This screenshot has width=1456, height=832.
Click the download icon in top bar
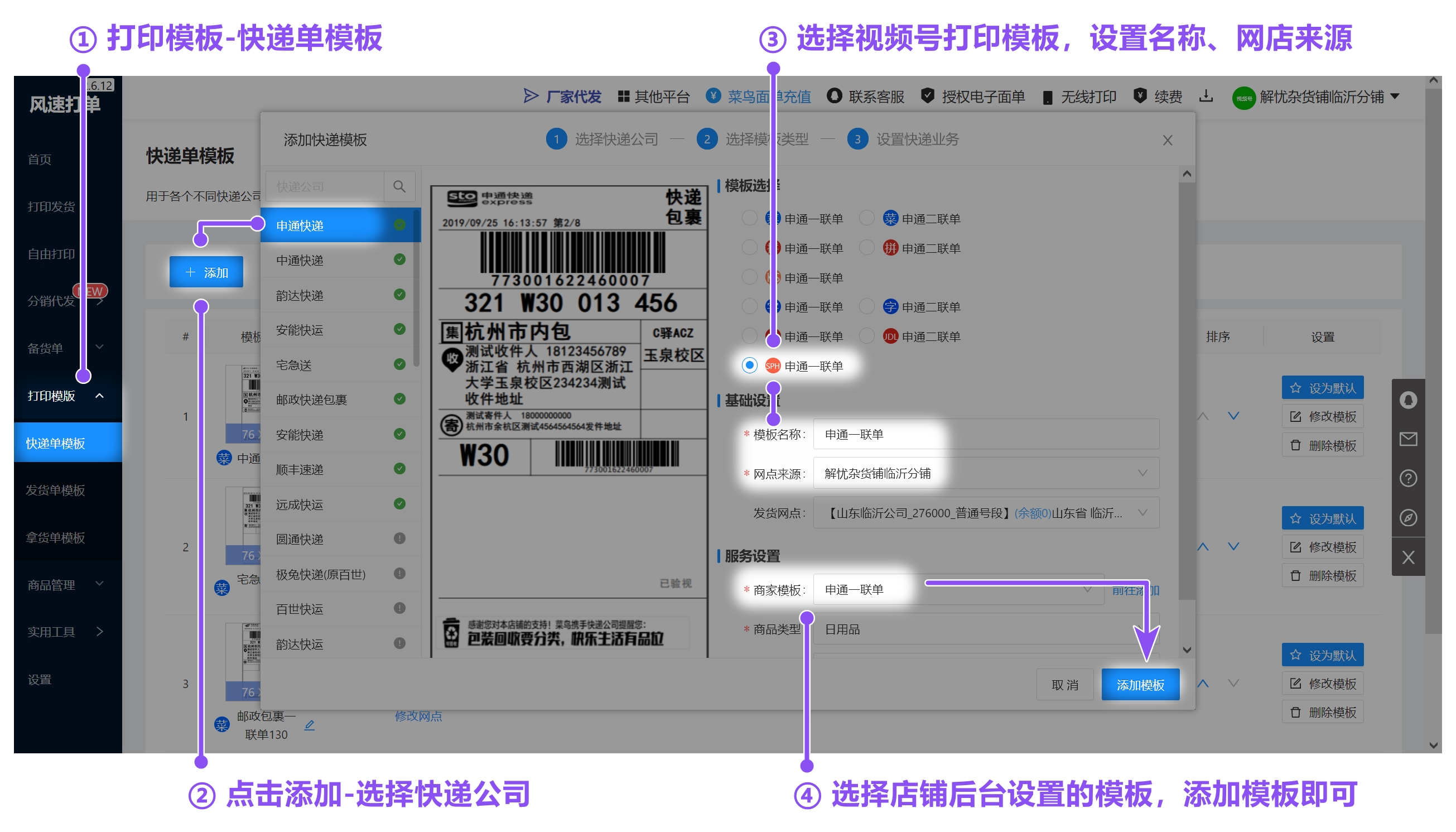tap(1206, 96)
